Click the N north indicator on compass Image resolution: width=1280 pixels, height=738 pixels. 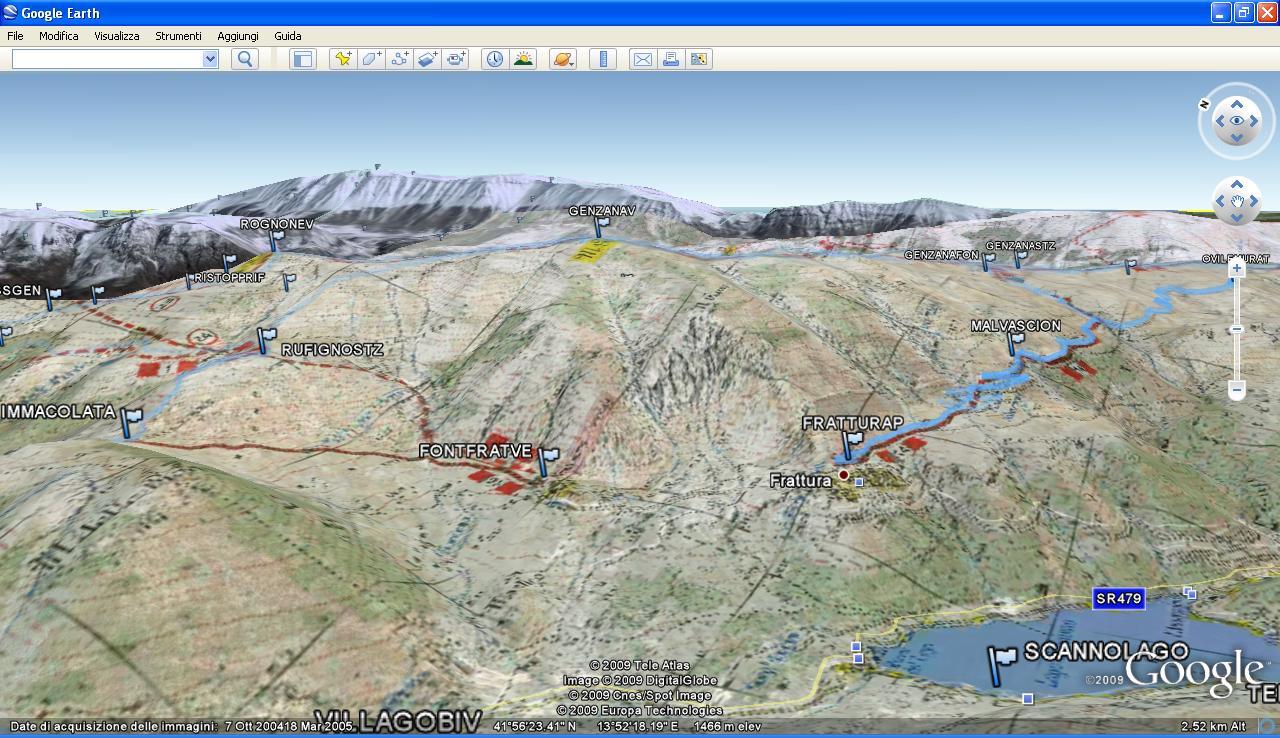click(1205, 104)
